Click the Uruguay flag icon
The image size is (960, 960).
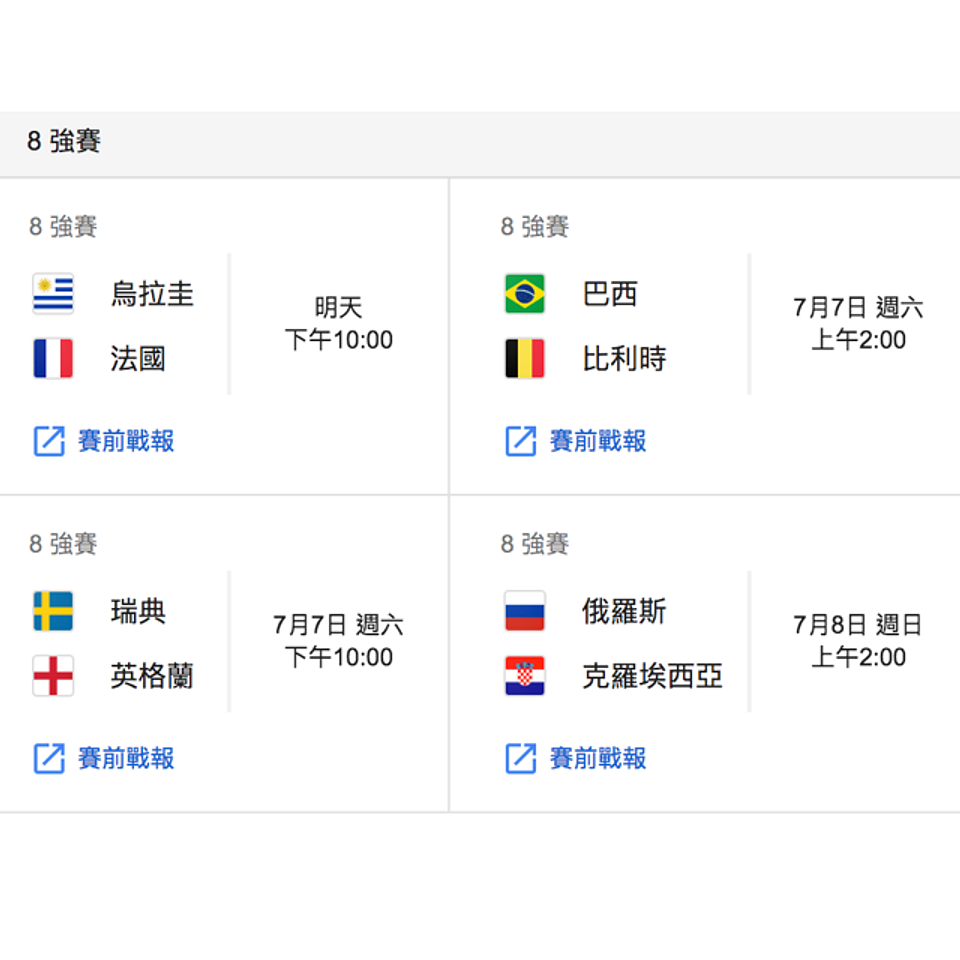tap(53, 294)
